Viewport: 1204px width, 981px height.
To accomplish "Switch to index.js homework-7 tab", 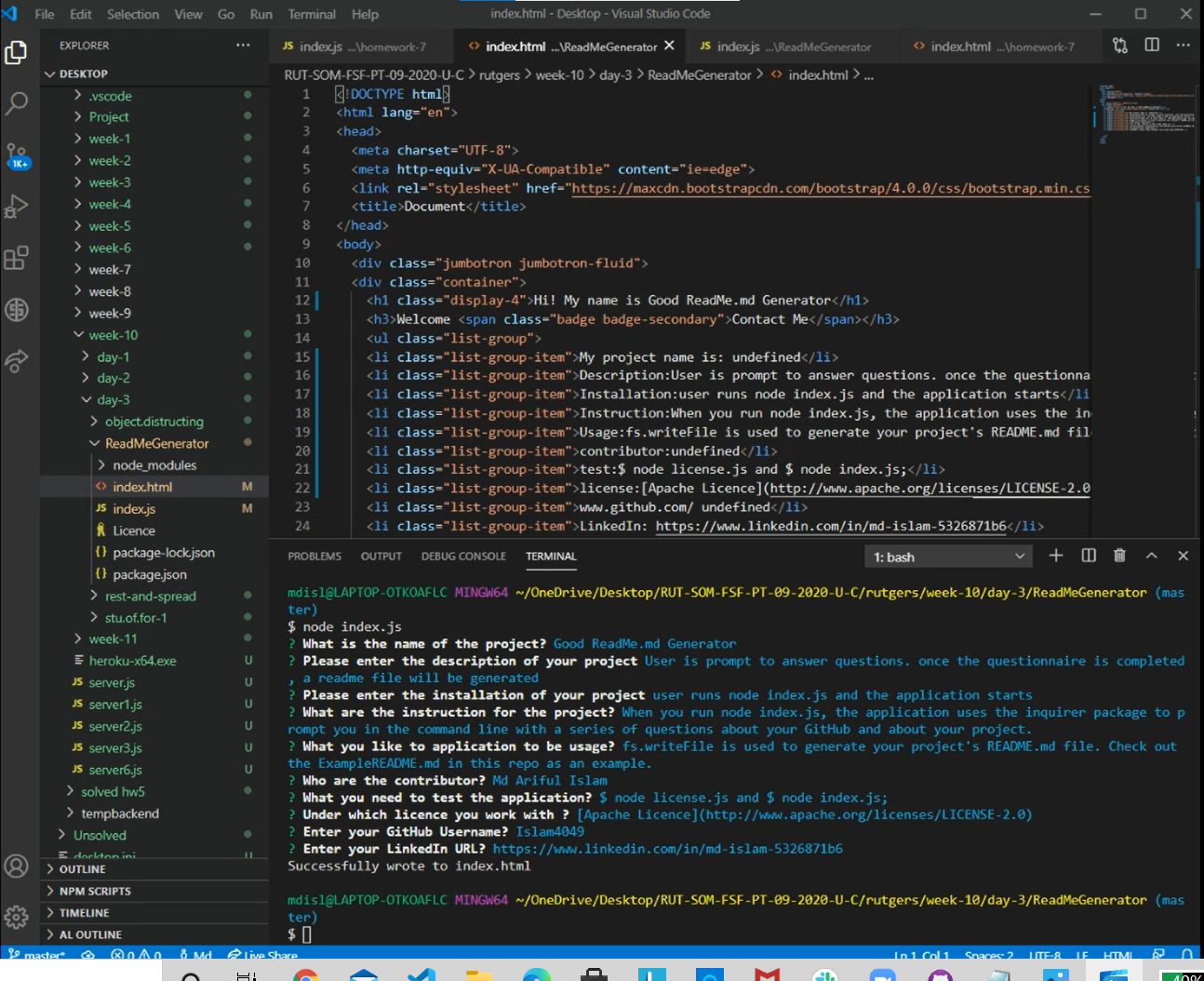I will tap(354, 46).
